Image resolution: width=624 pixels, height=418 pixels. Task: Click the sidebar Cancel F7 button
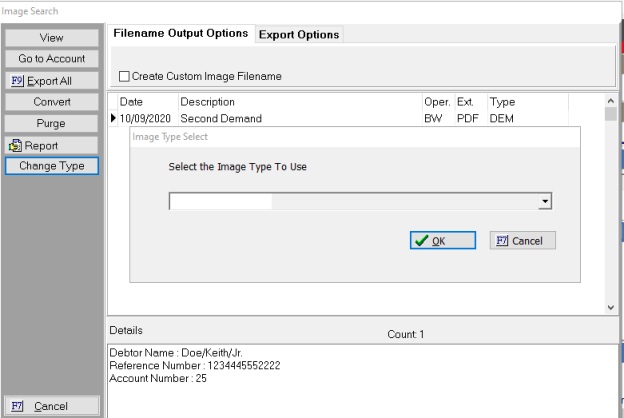[51, 406]
